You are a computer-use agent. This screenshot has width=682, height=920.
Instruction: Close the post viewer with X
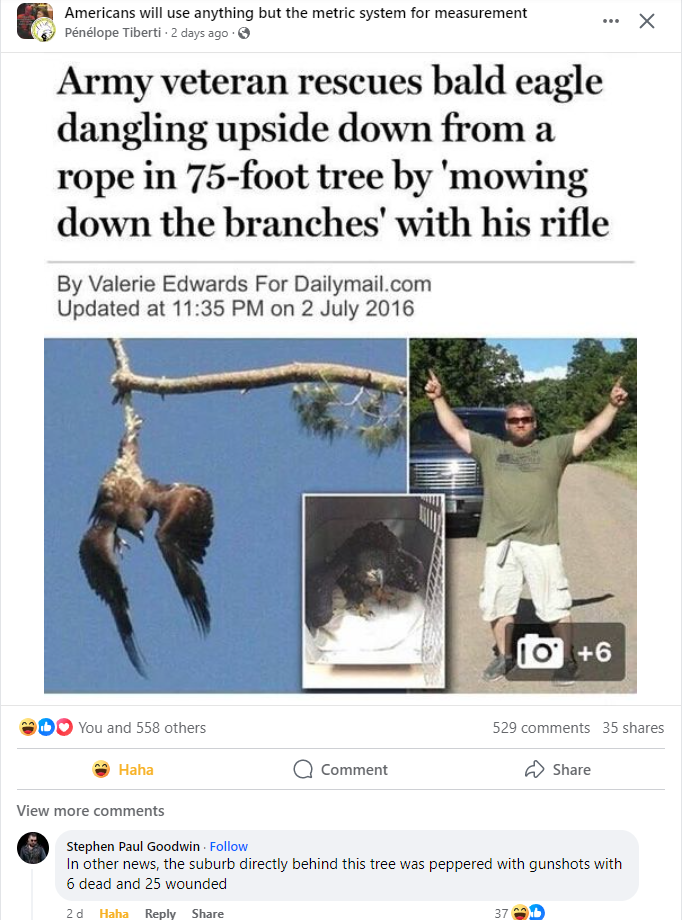point(647,21)
